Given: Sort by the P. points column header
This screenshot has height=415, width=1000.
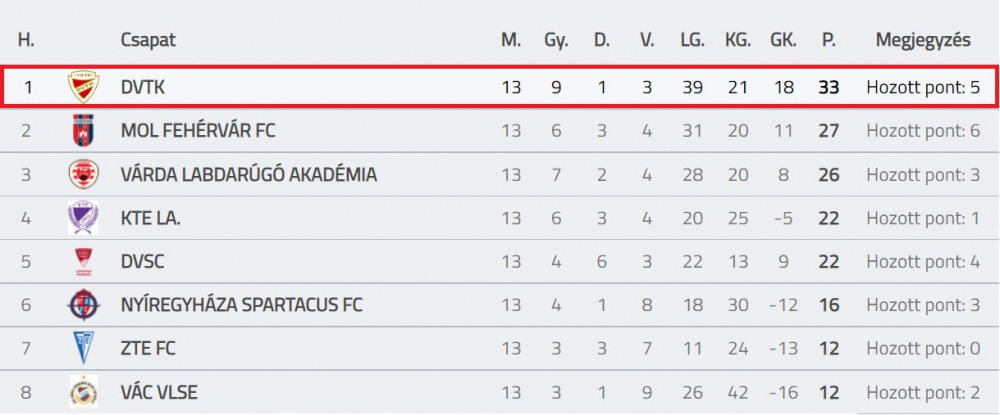Looking at the screenshot, I should [828, 40].
